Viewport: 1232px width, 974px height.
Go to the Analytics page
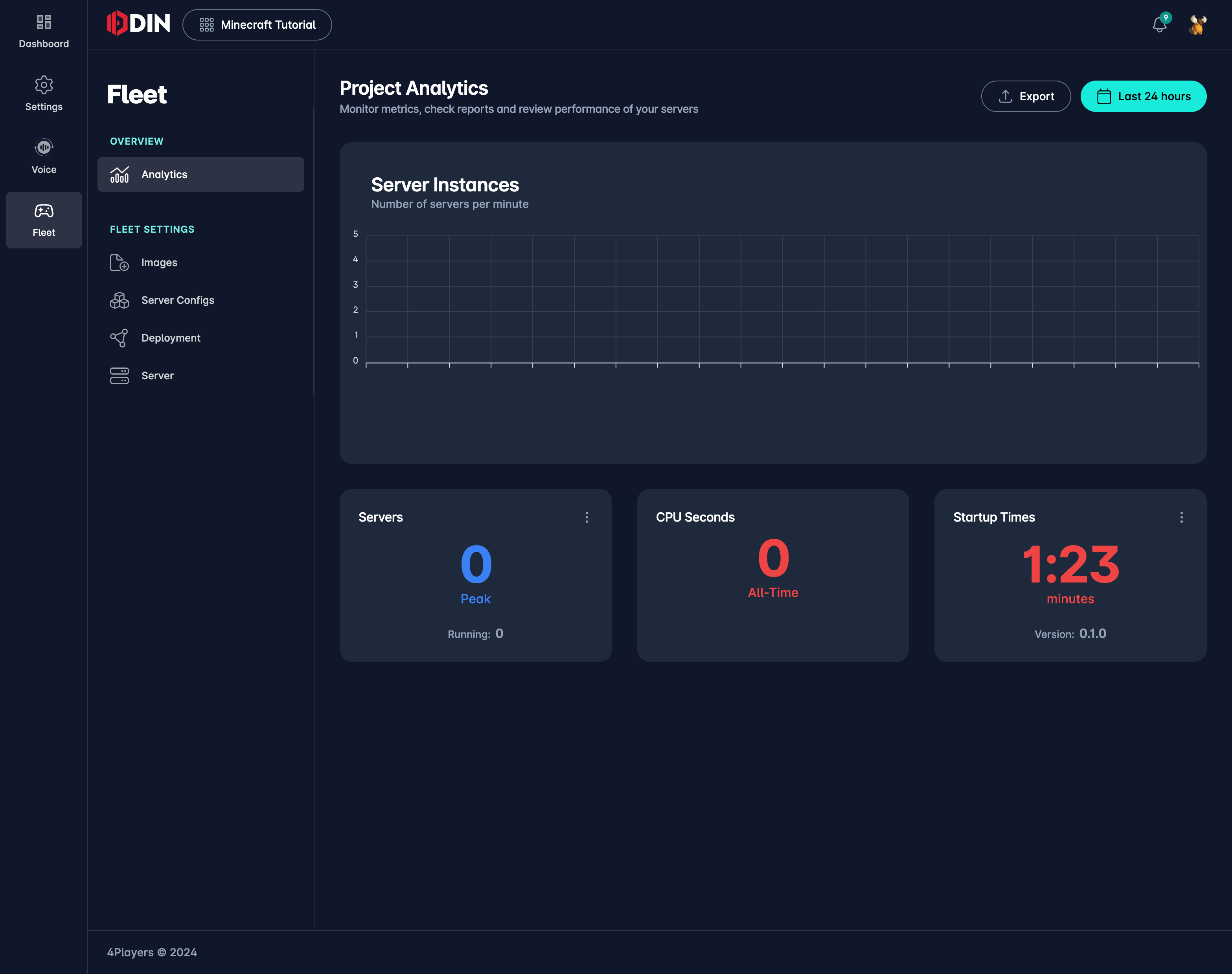(x=201, y=175)
